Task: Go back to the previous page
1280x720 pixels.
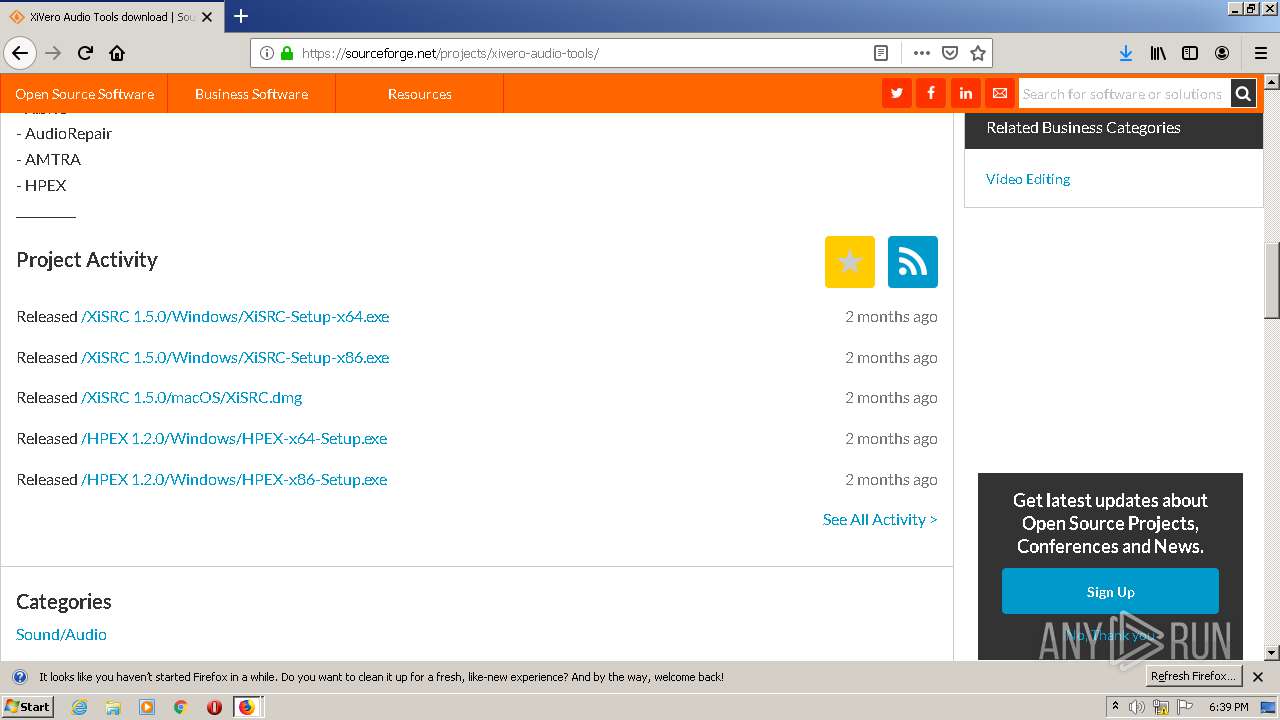Action: 20,53
